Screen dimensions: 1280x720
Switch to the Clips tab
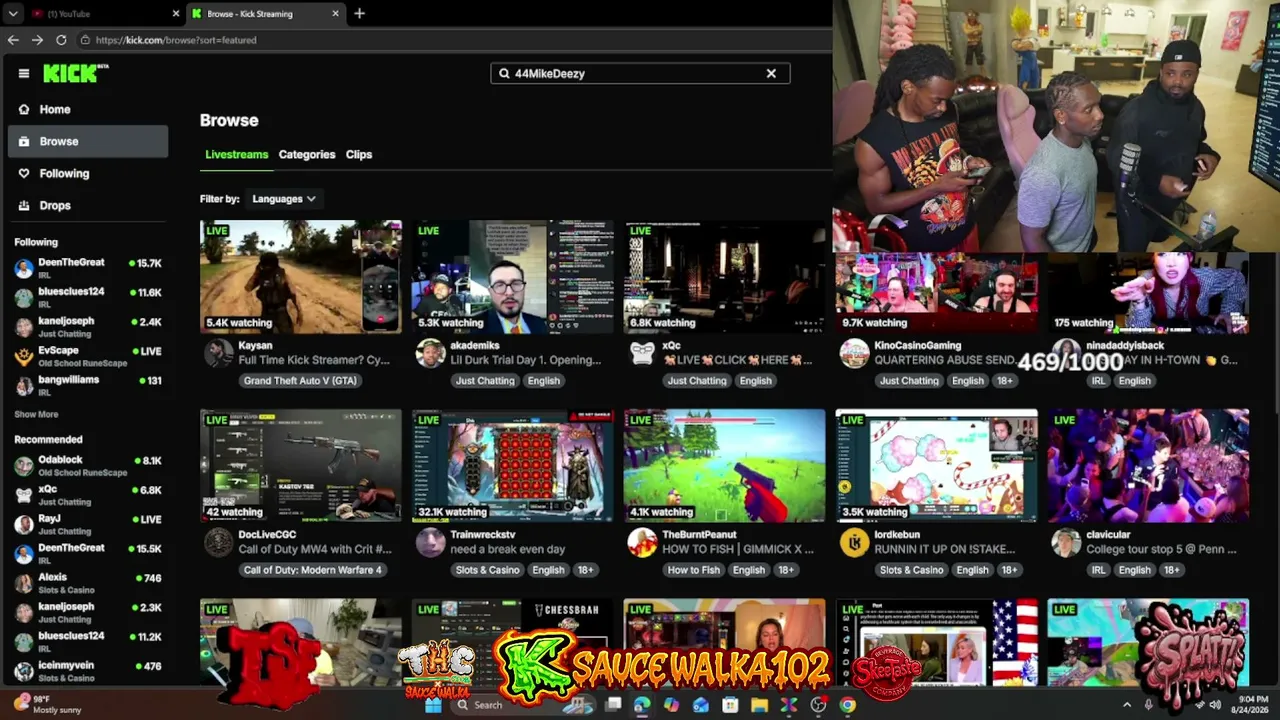[359, 155]
